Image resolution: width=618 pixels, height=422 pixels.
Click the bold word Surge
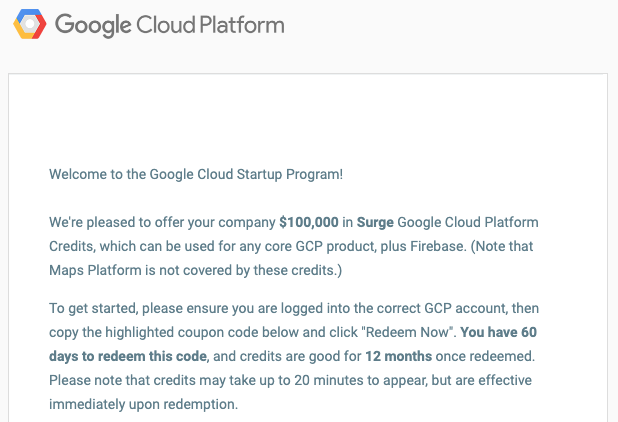pyautogui.click(x=375, y=223)
